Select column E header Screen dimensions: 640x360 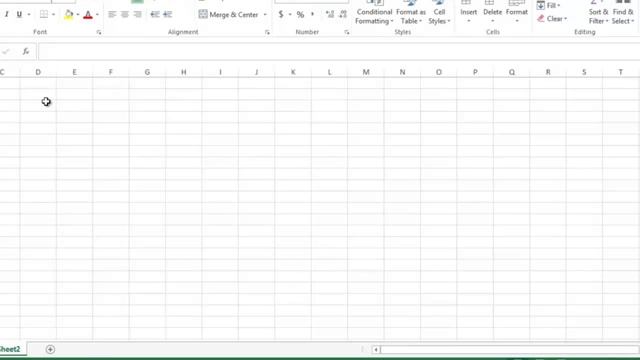coord(74,72)
